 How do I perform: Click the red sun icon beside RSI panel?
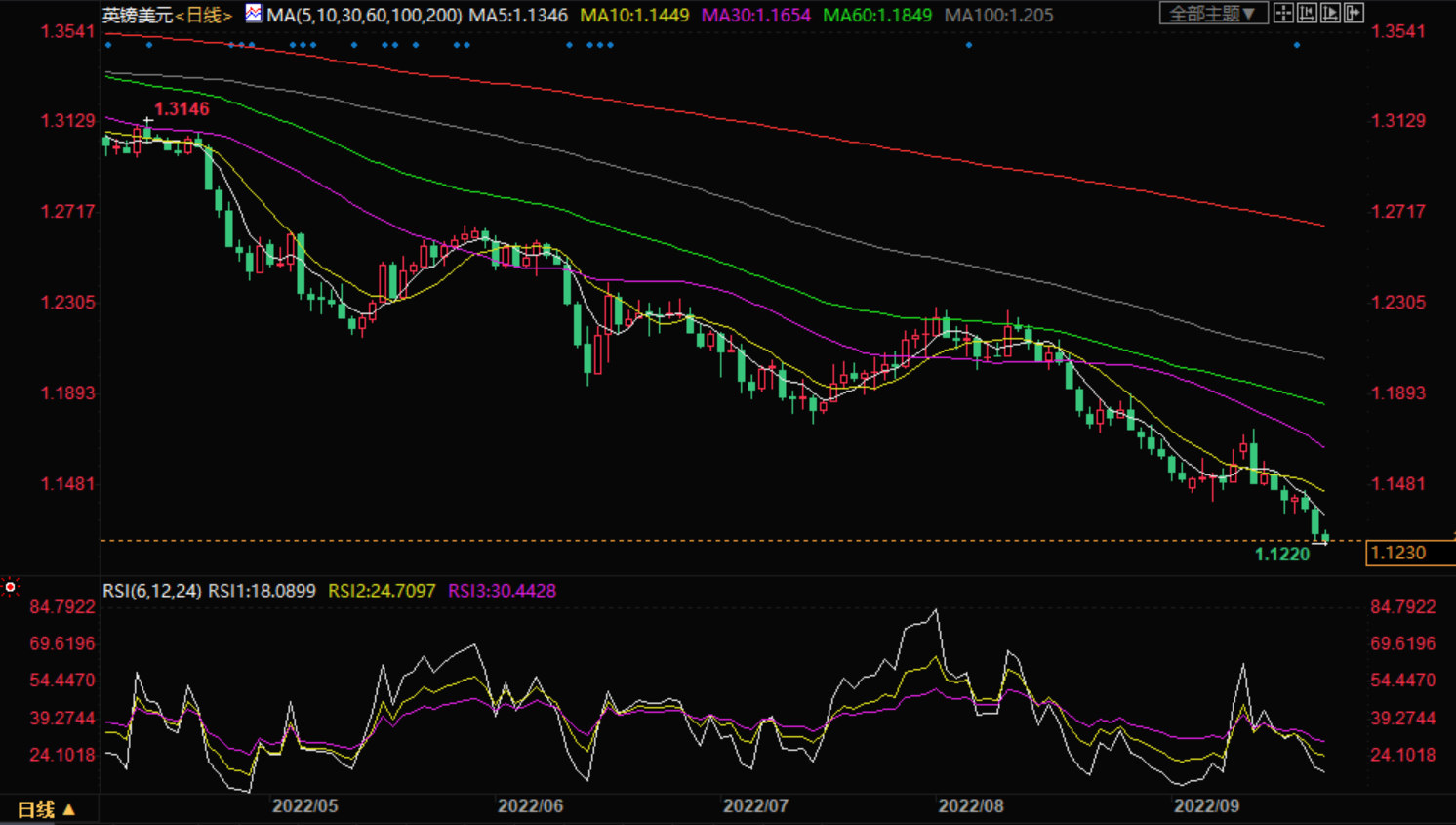[11, 587]
